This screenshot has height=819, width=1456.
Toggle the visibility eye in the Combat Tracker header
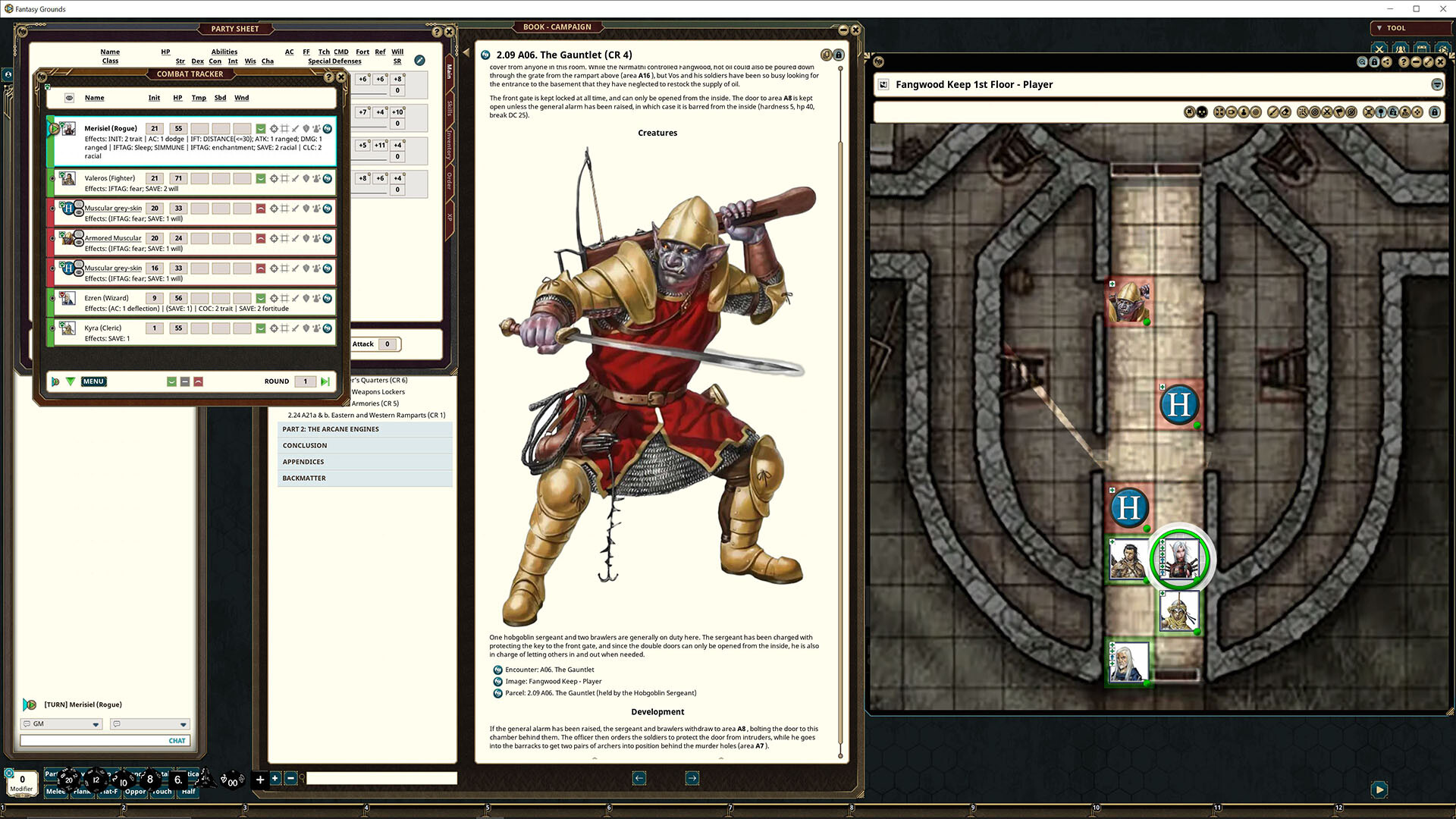pos(68,97)
